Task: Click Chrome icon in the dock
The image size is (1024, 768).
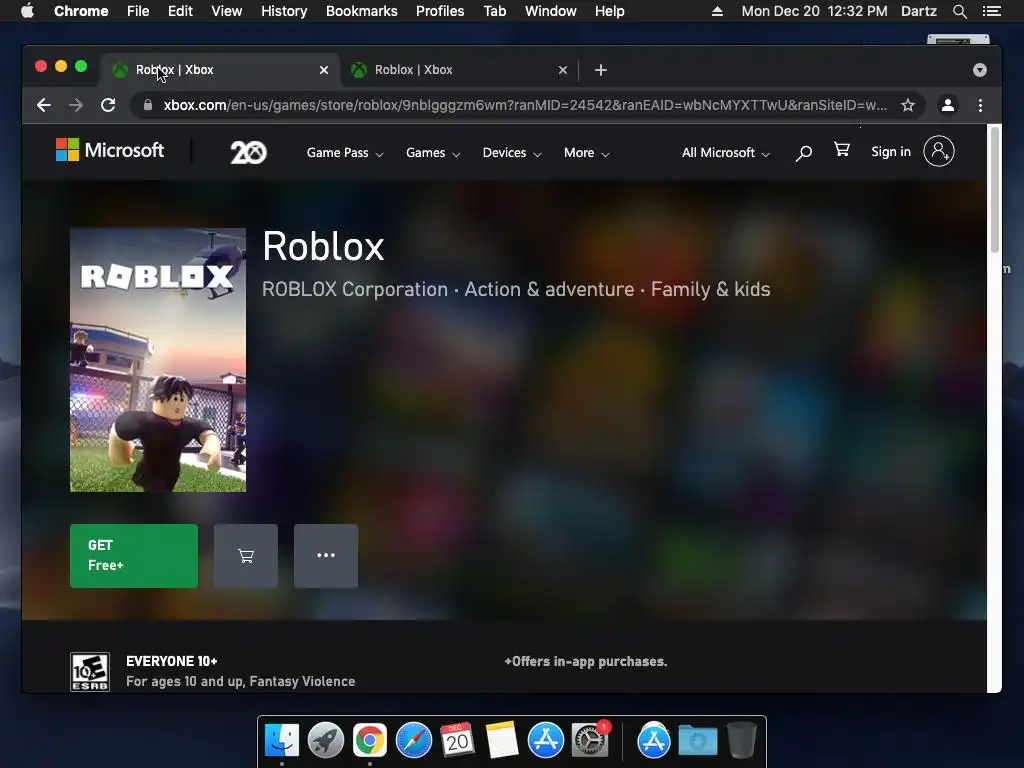Action: pyautogui.click(x=370, y=741)
